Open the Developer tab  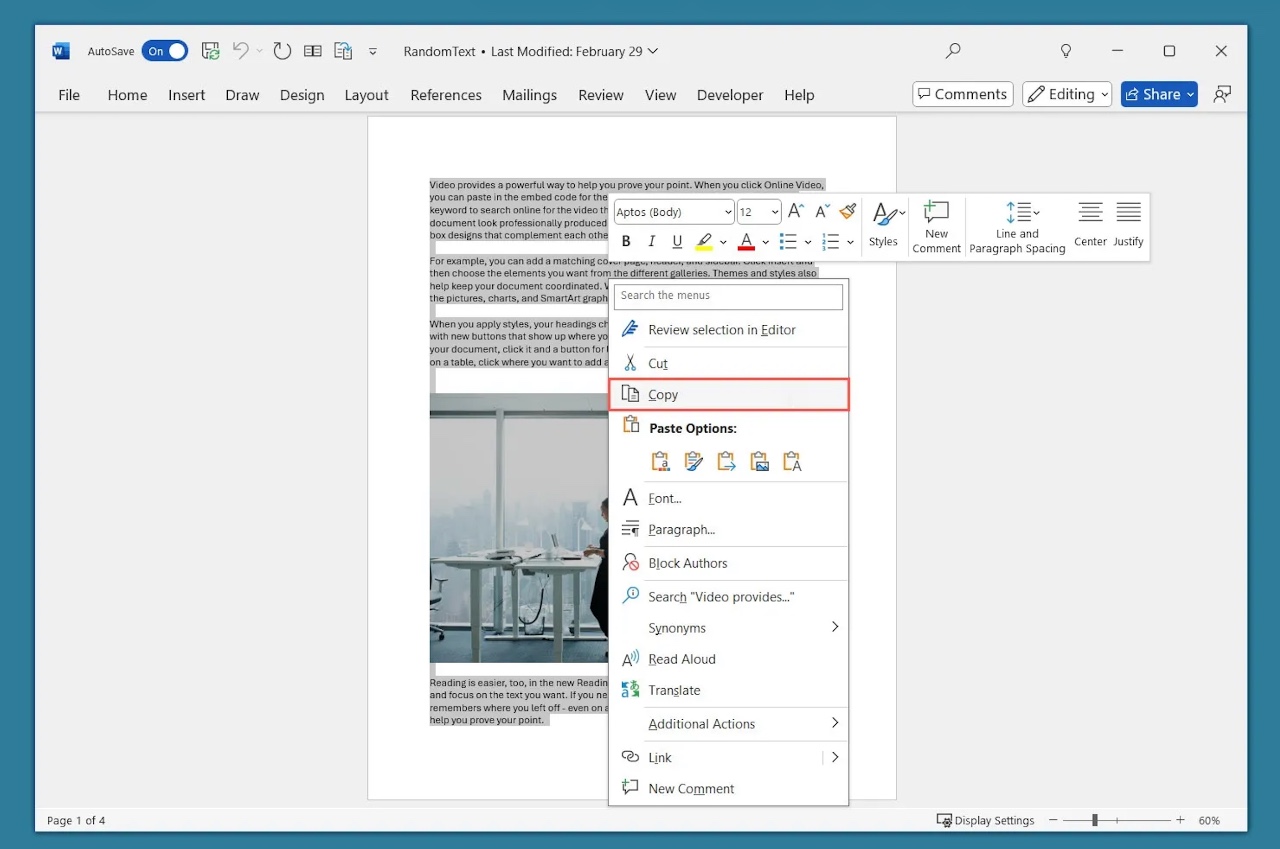(x=730, y=95)
